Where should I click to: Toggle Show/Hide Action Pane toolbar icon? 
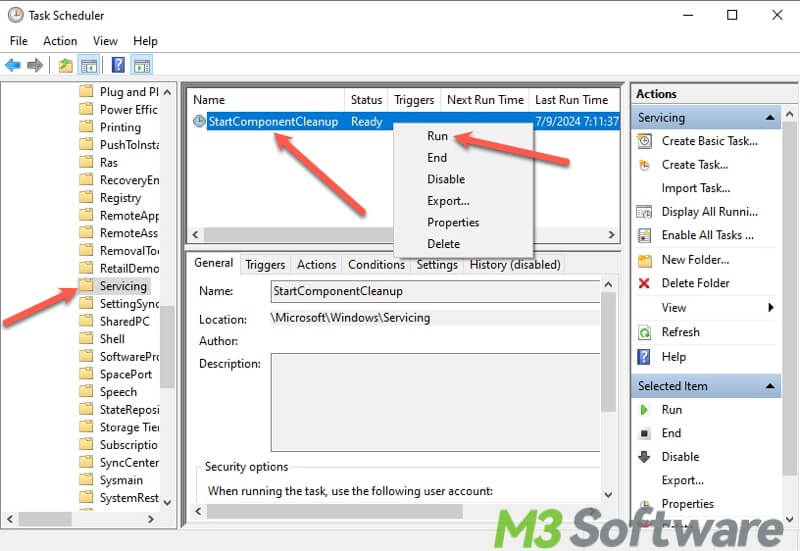142,65
